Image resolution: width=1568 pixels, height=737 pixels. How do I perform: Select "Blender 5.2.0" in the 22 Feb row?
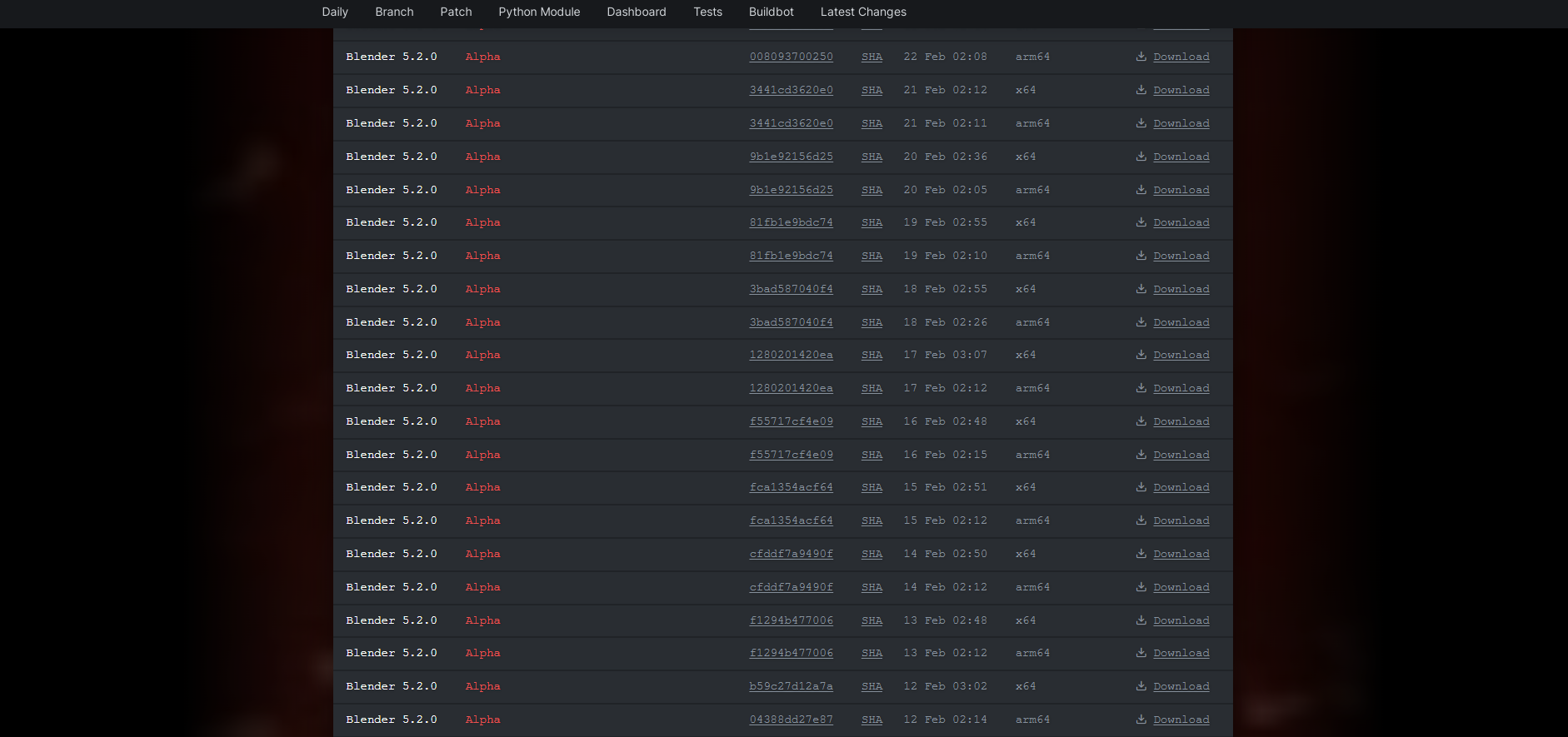click(x=392, y=57)
